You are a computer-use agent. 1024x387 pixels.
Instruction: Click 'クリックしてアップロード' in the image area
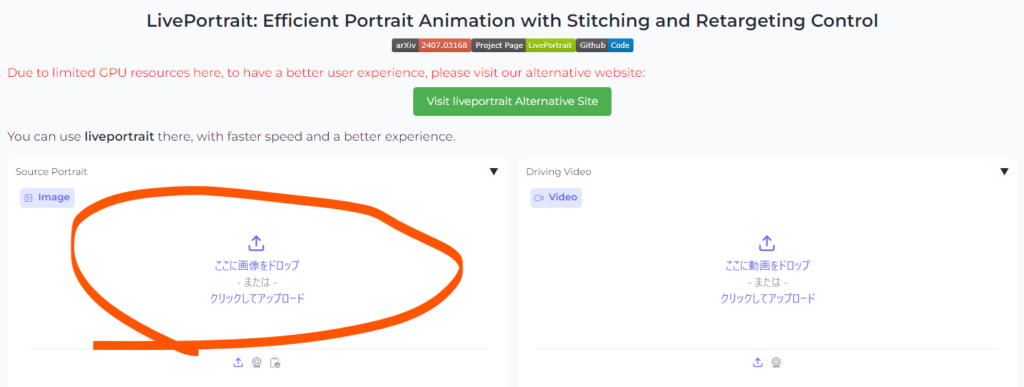[x=257, y=298]
